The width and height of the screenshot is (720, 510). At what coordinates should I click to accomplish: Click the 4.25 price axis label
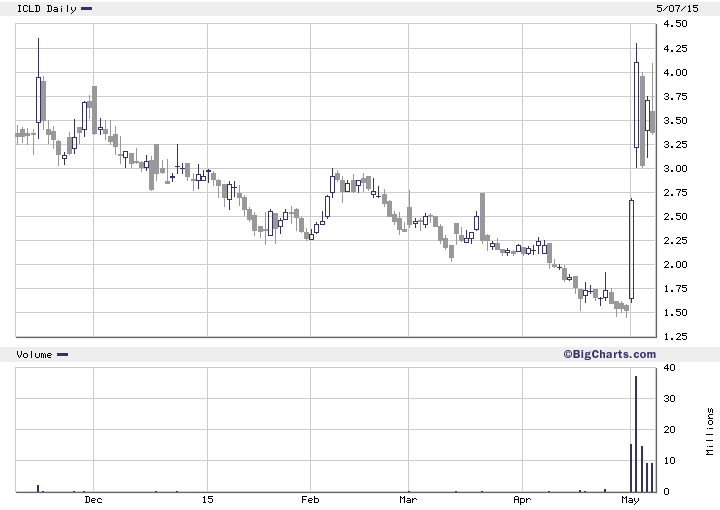pos(675,48)
